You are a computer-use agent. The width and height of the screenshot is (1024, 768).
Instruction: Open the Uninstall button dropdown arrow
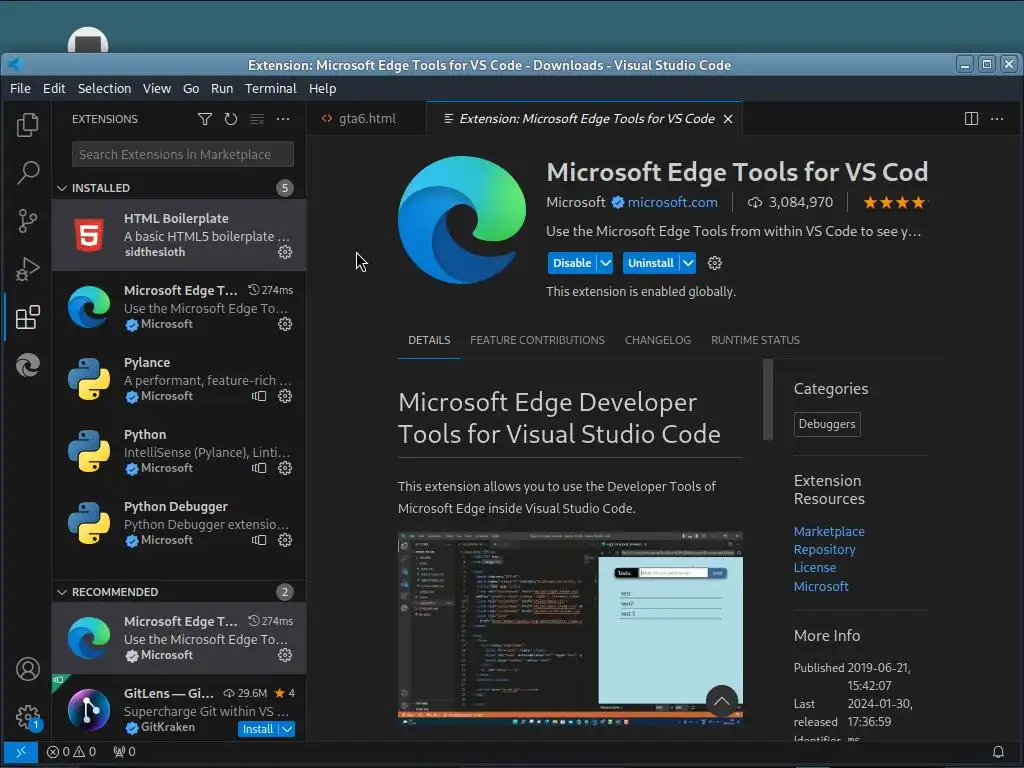click(x=688, y=263)
